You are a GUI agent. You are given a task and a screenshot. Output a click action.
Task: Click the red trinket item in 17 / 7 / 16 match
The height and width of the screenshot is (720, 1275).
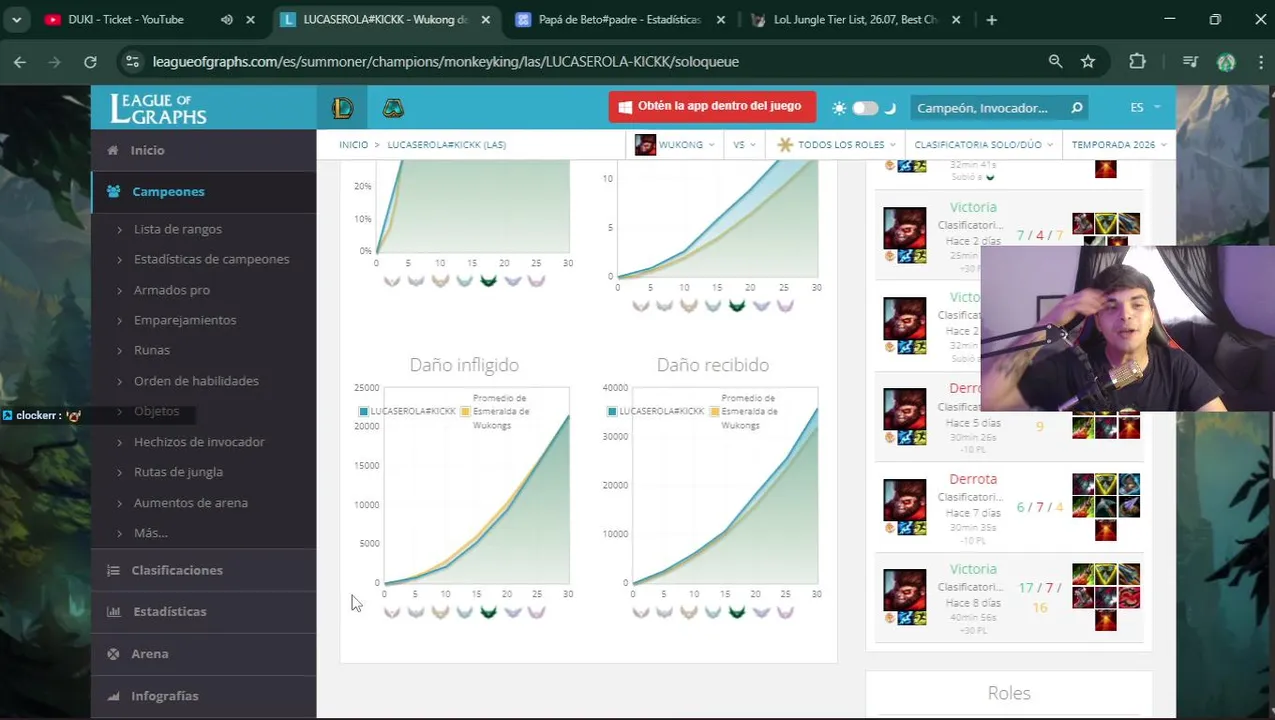[1105, 620]
